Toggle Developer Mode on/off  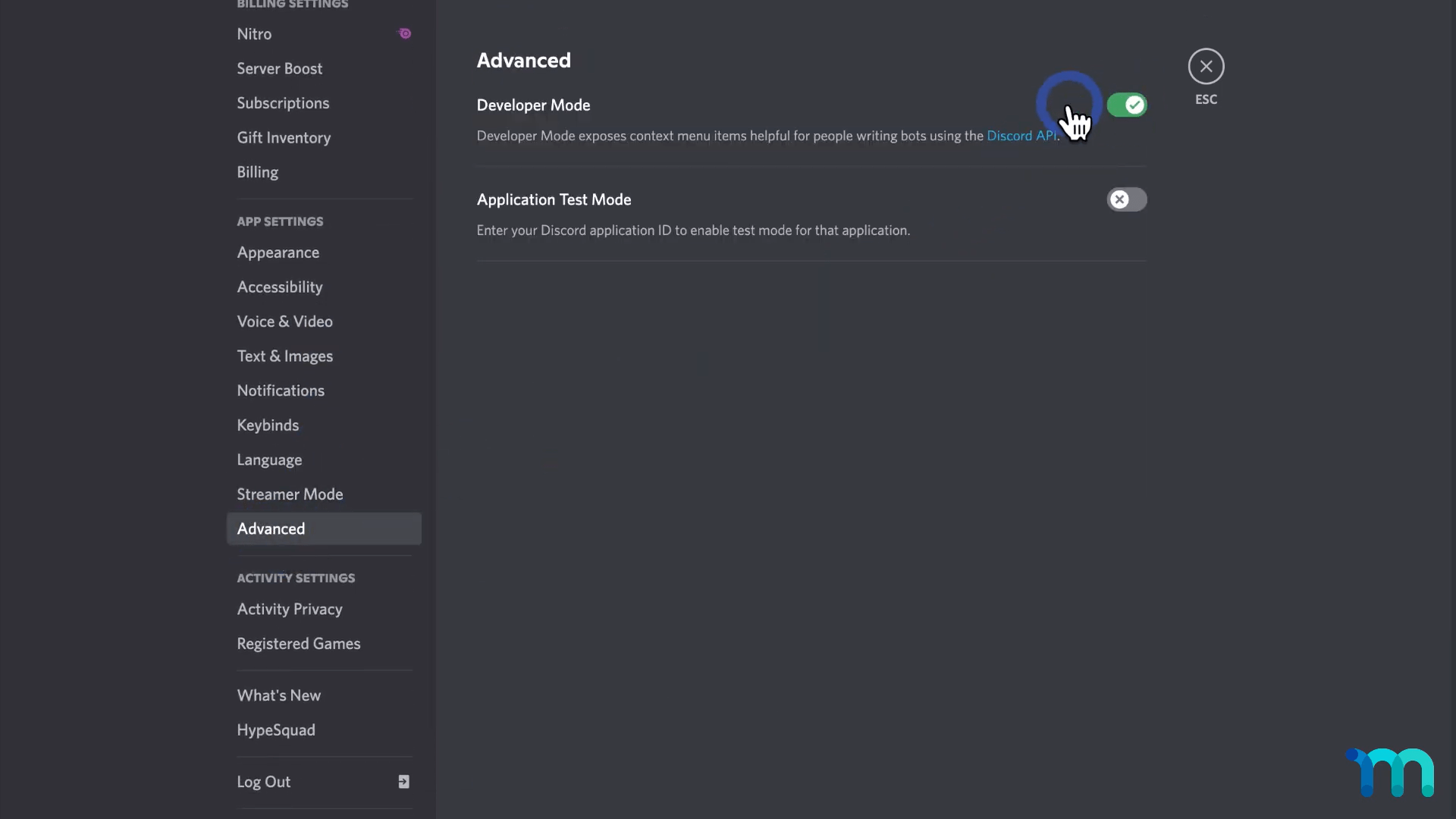pyautogui.click(x=1127, y=104)
